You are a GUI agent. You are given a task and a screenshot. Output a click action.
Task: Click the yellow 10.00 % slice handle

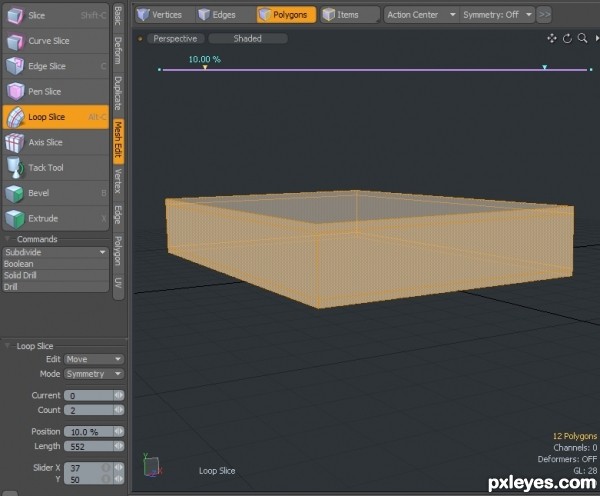pos(205,67)
